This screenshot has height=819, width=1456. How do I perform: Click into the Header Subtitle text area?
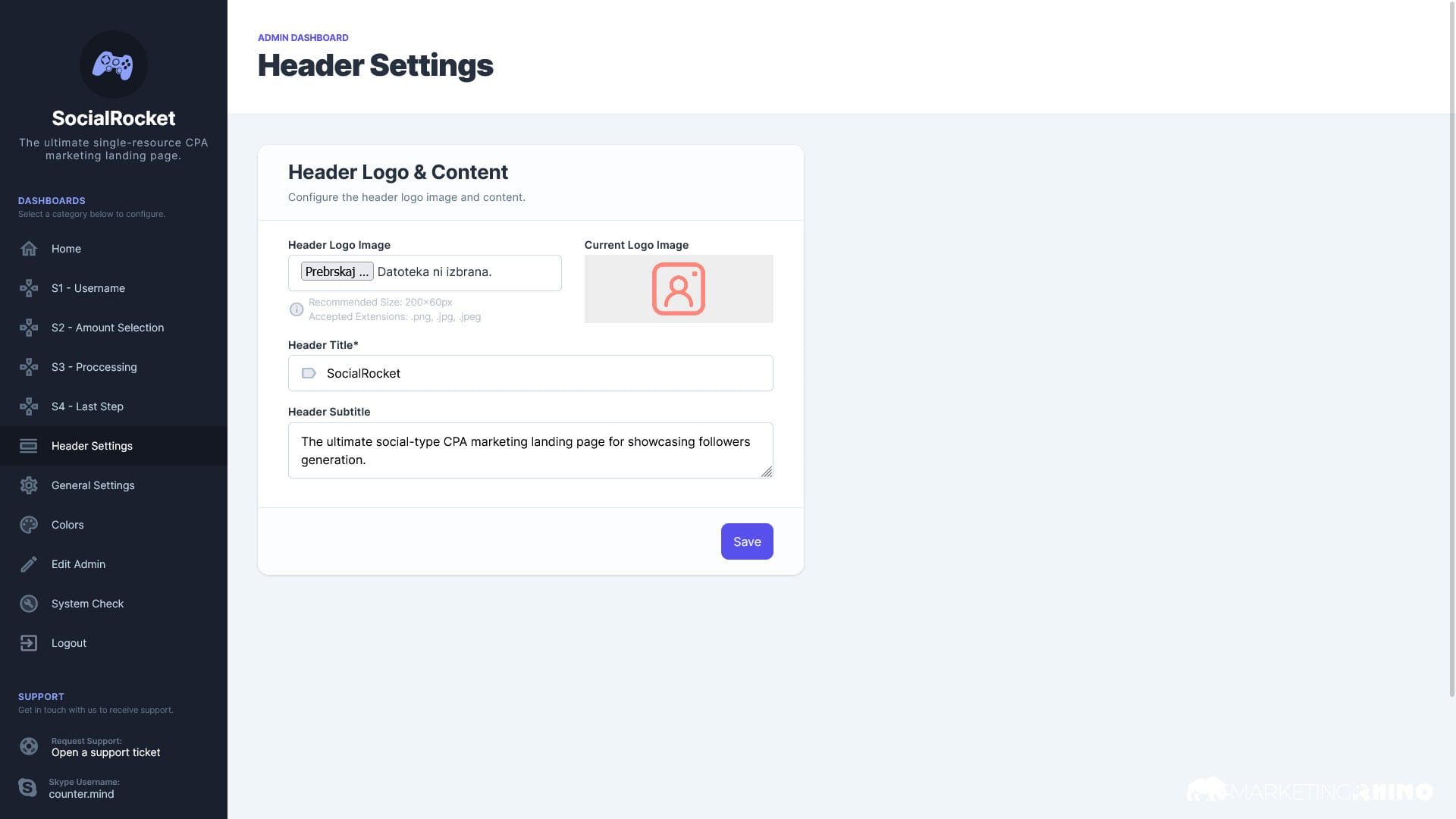click(531, 450)
